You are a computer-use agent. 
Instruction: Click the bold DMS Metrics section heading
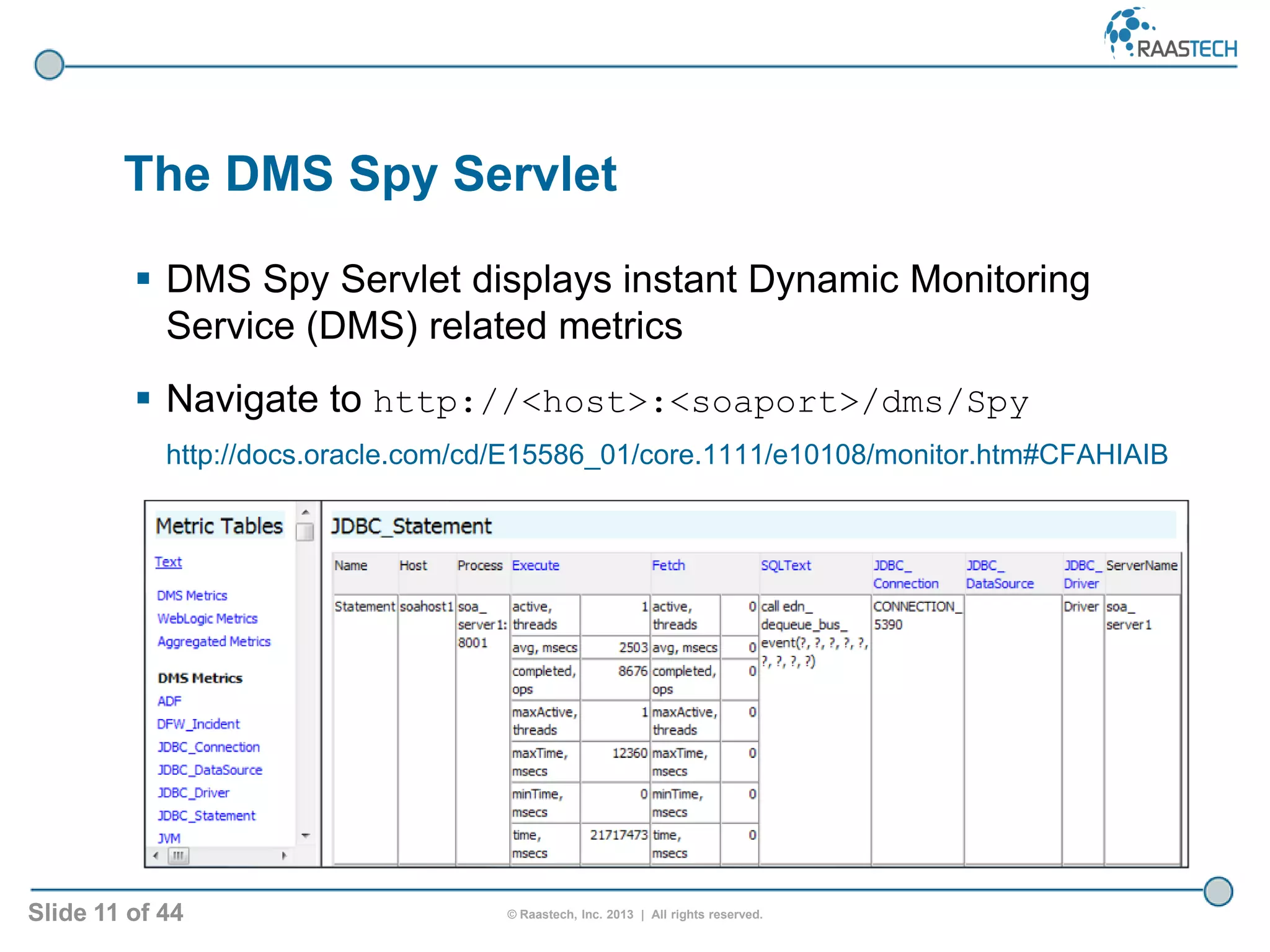click(200, 678)
